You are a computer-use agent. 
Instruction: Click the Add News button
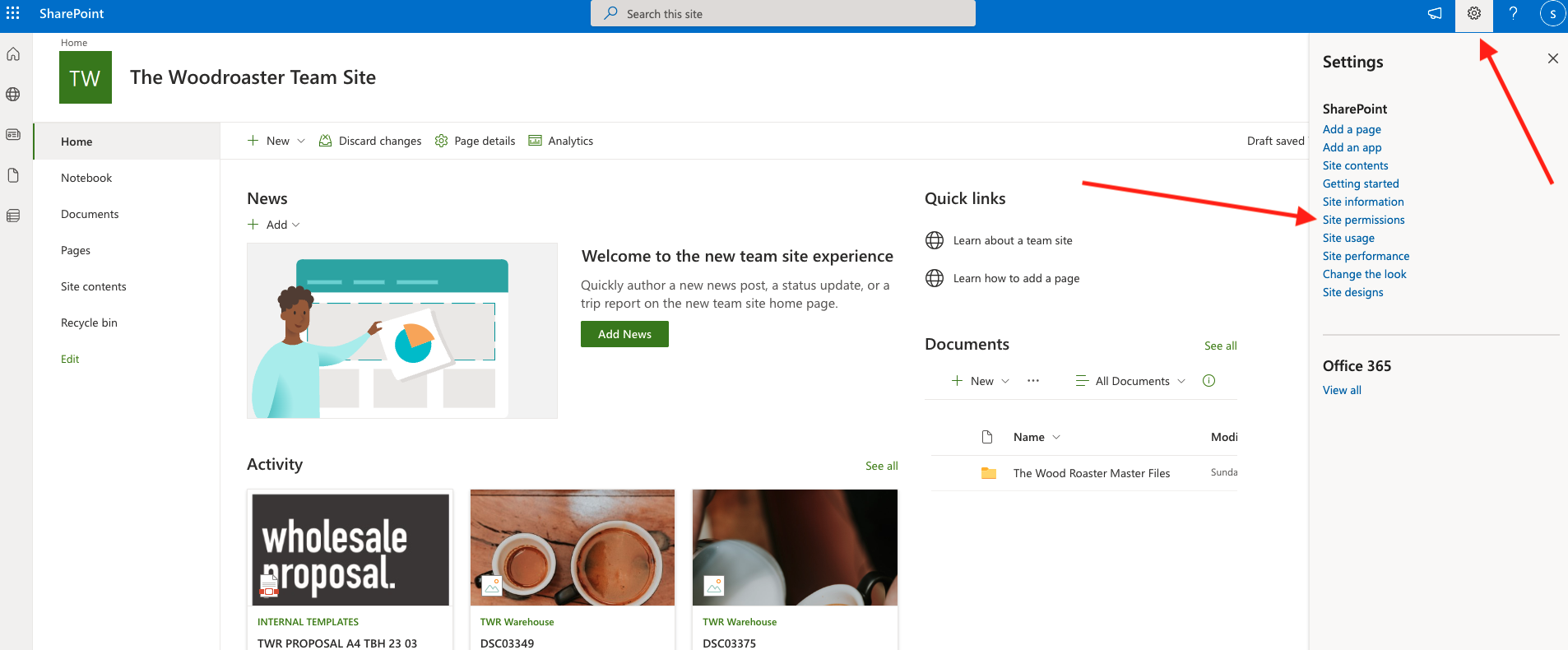point(624,334)
